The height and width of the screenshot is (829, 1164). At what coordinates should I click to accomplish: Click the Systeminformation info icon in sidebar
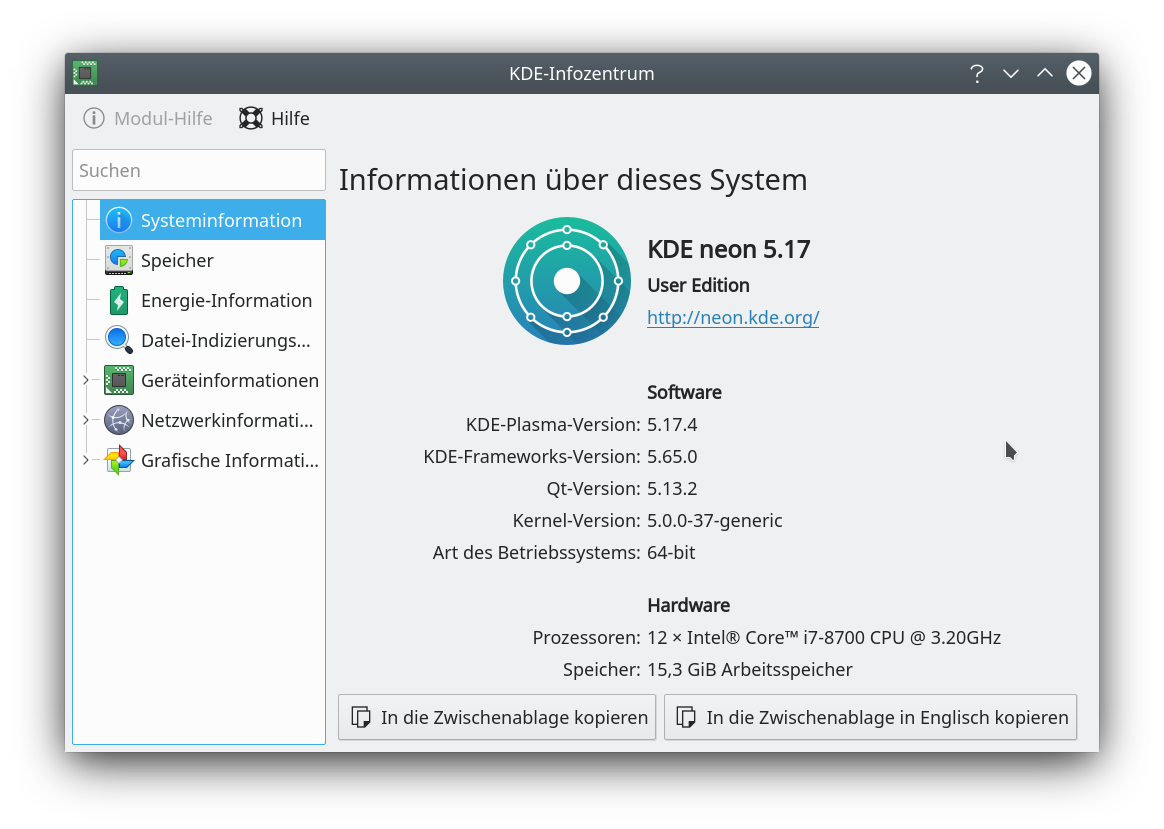(118, 219)
